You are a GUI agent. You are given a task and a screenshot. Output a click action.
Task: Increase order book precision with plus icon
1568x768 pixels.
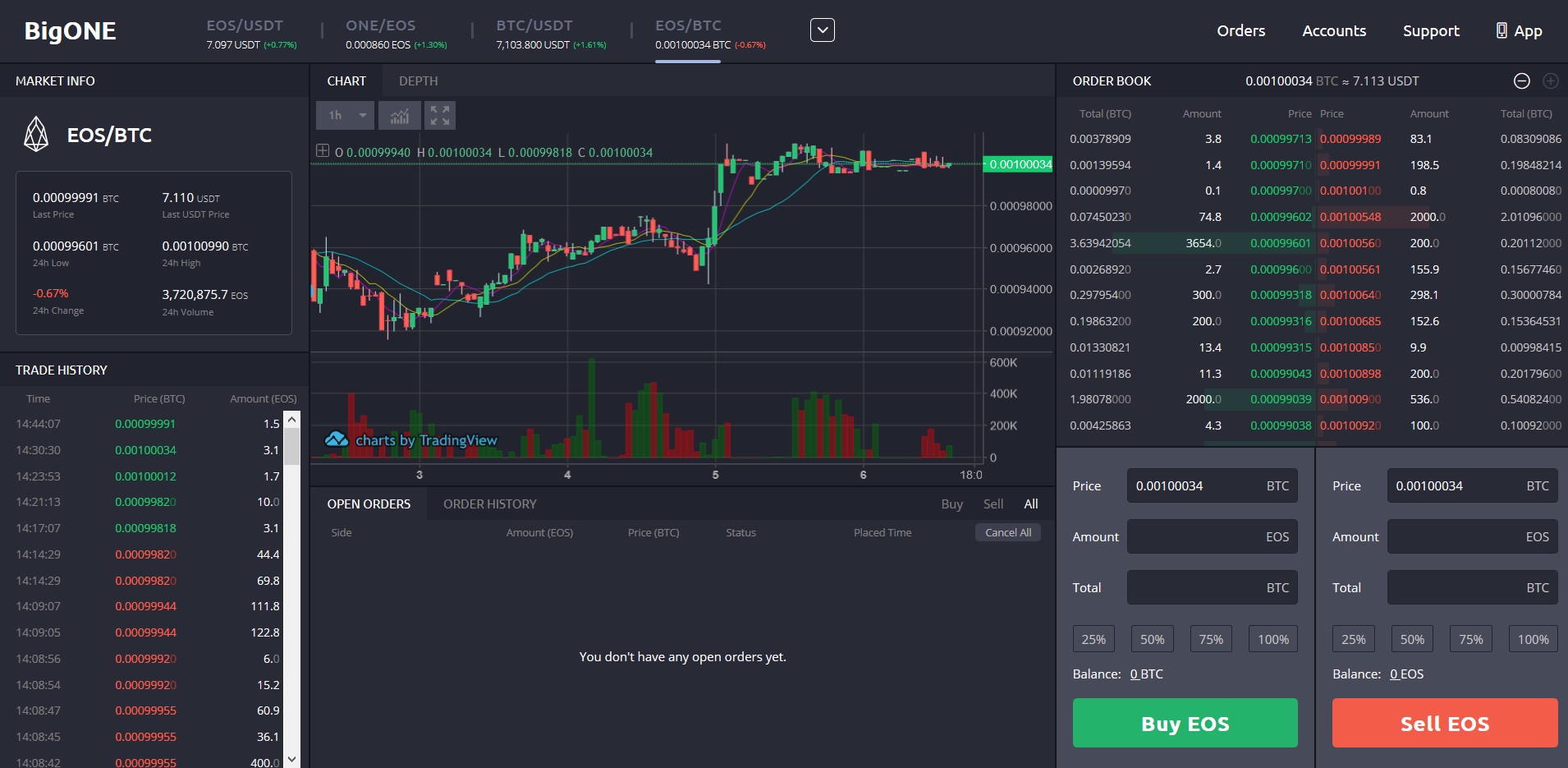(x=1551, y=80)
